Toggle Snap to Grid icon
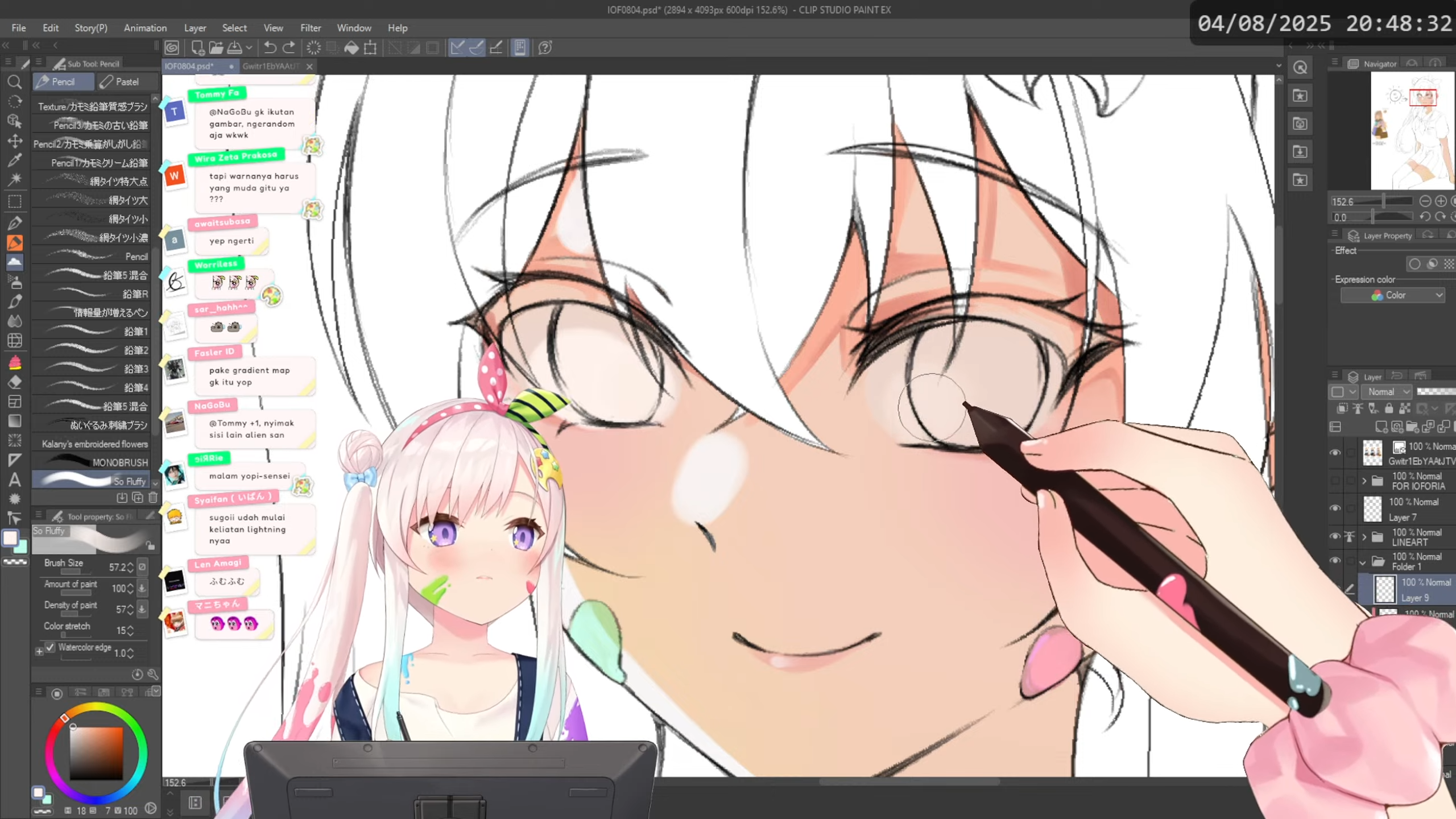Image resolution: width=1456 pixels, height=819 pixels. pos(496,48)
